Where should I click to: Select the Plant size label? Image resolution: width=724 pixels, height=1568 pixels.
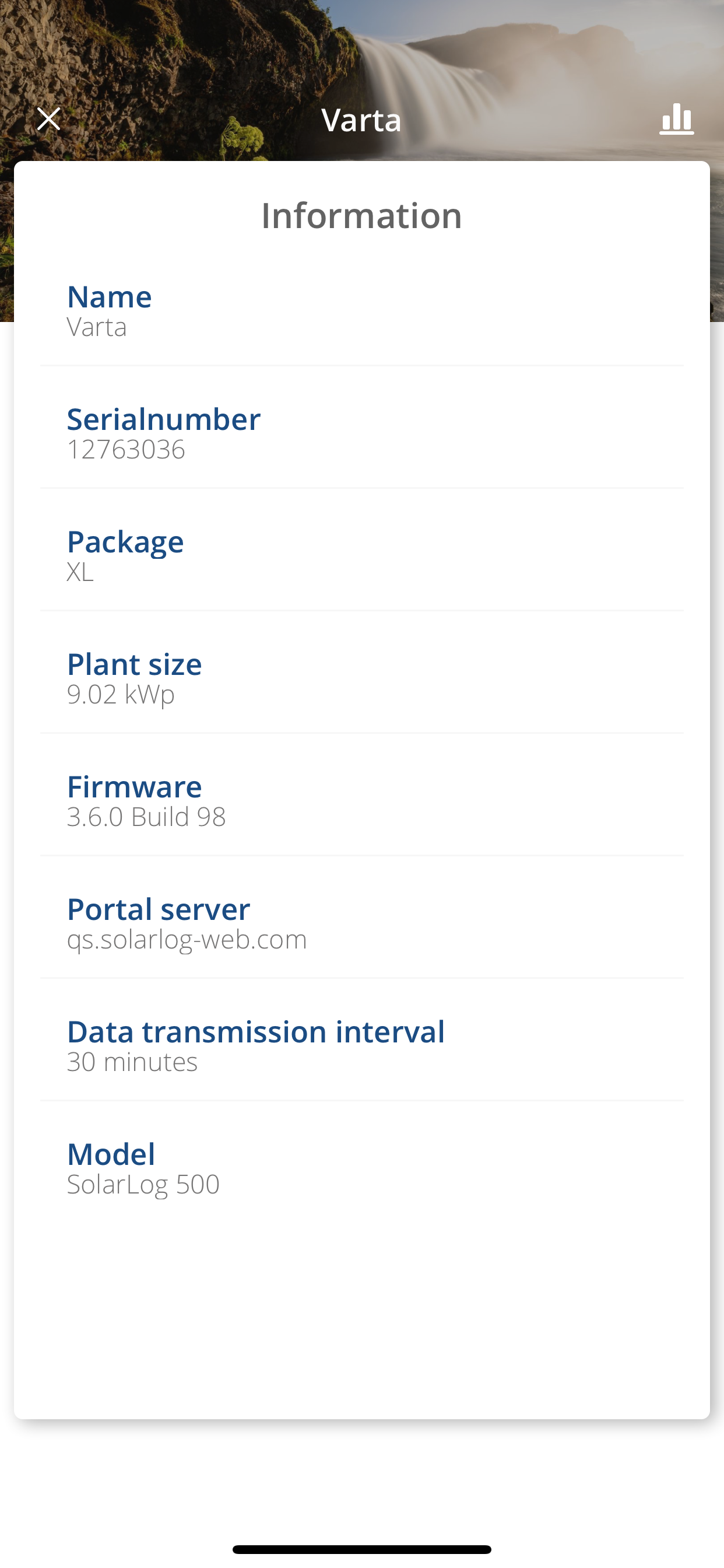(x=135, y=664)
